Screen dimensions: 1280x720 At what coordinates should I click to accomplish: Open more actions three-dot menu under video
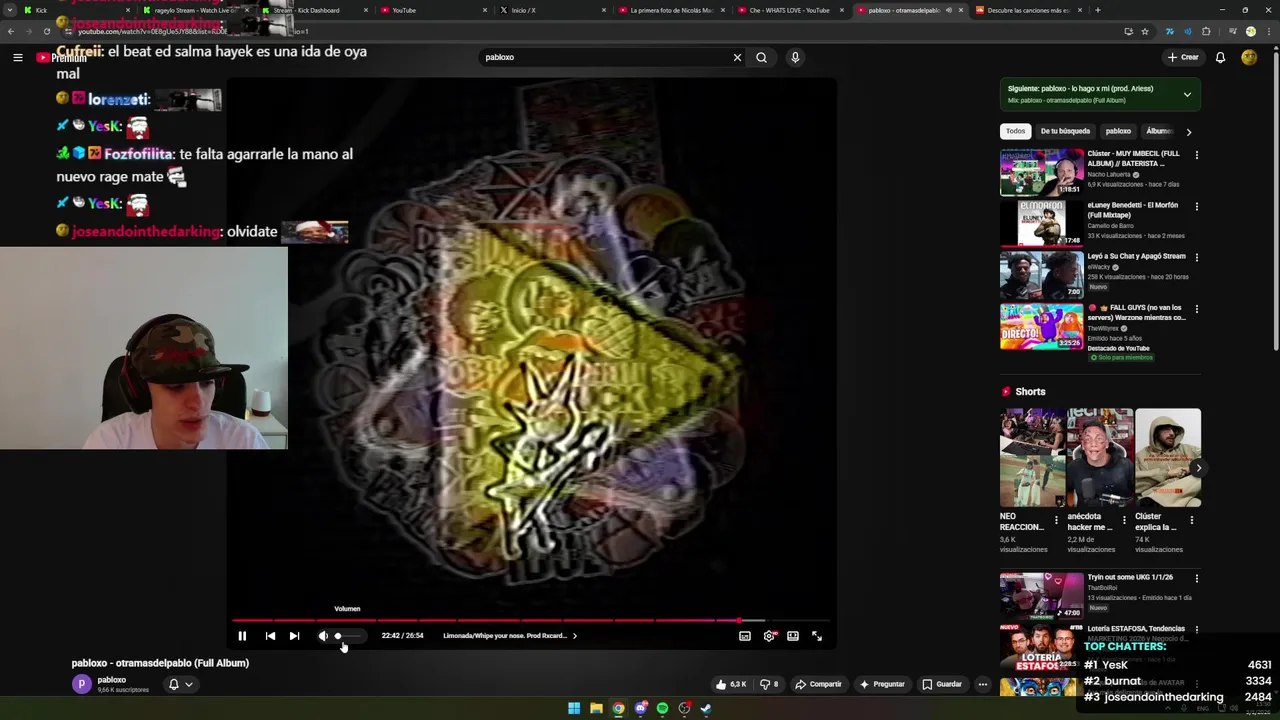[x=983, y=684]
